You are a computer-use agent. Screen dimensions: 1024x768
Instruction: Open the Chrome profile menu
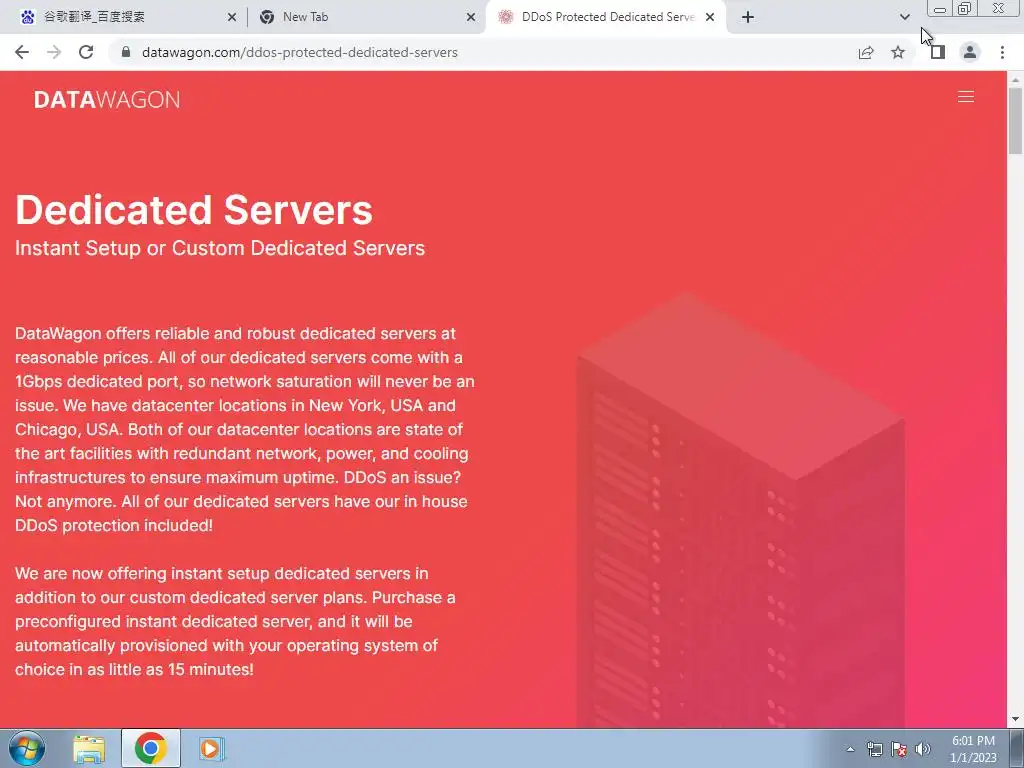(970, 52)
